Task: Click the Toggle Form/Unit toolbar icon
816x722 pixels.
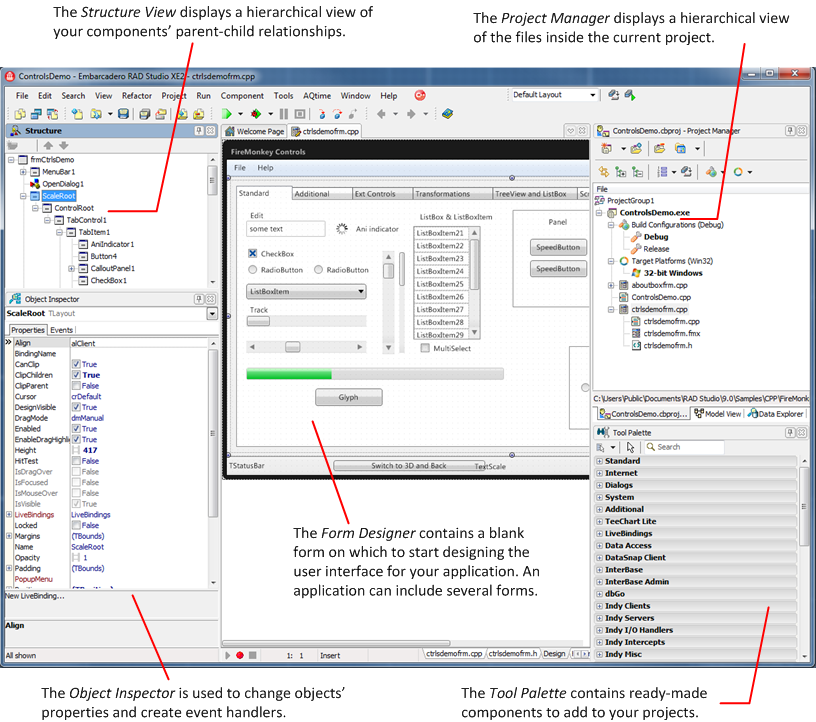Action: tap(53, 113)
